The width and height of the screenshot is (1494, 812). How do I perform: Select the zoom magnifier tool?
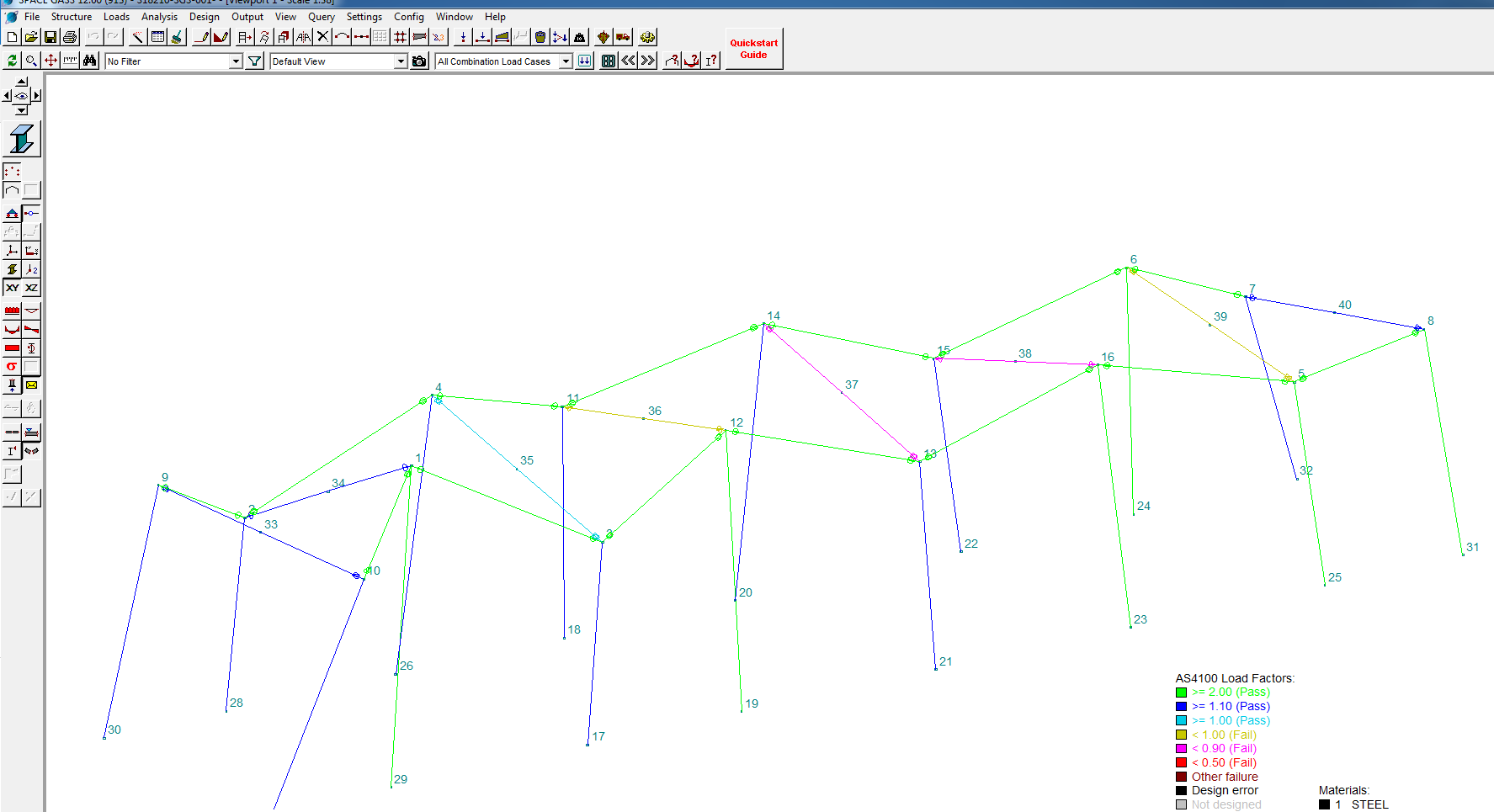click(x=31, y=61)
